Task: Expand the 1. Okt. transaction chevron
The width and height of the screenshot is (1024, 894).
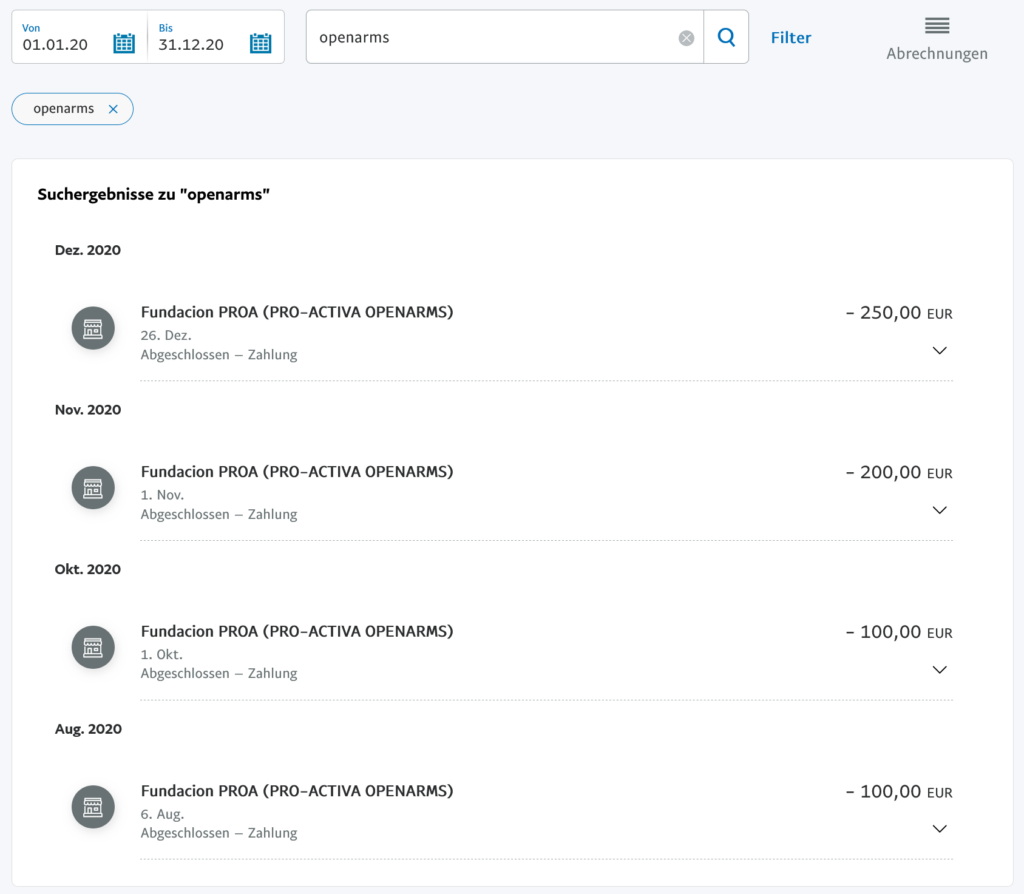Action: click(939, 669)
